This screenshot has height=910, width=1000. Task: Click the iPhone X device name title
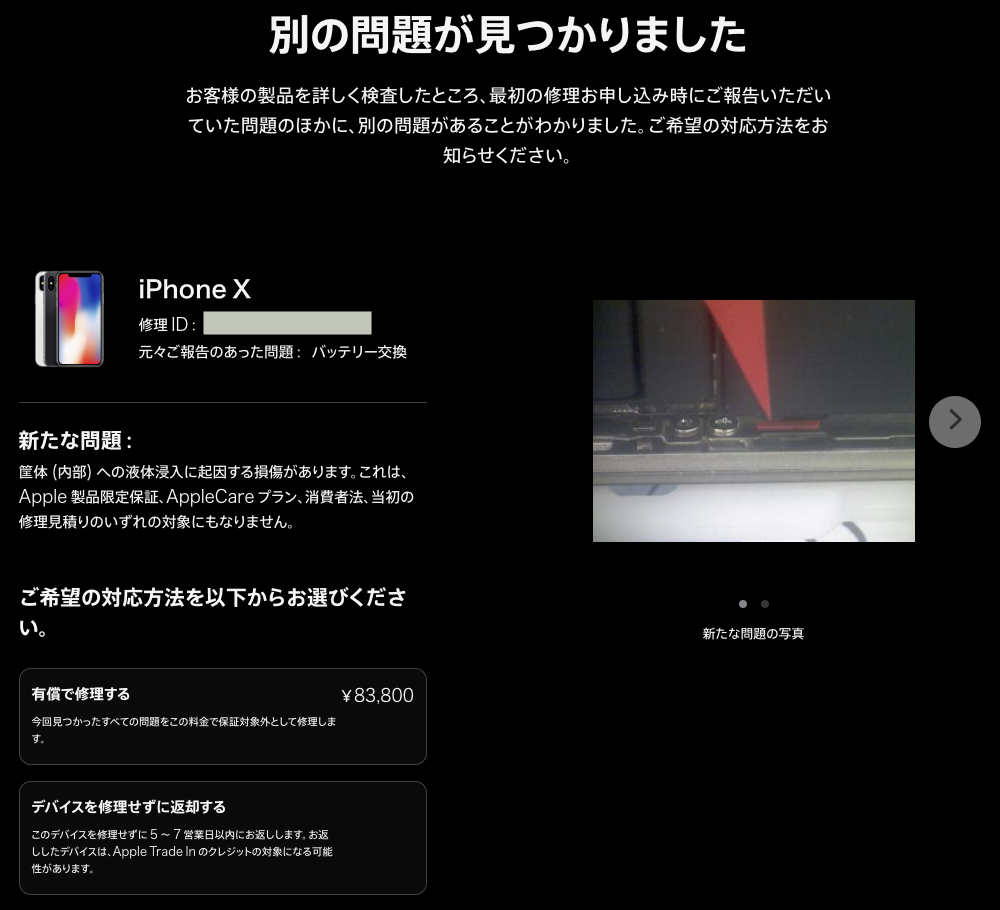coord(194,289)
